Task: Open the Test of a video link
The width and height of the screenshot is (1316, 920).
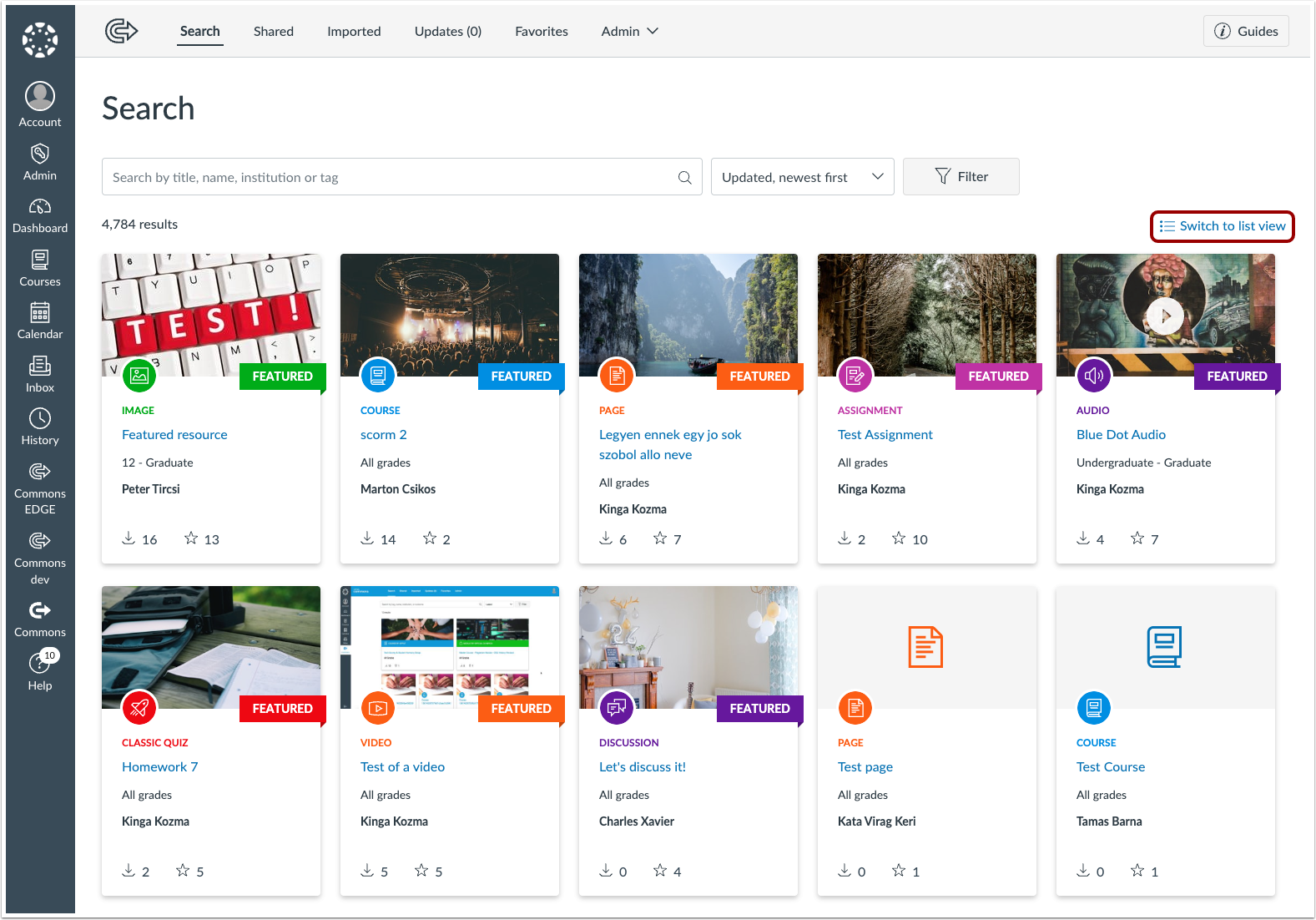Action: coord(402,766)
